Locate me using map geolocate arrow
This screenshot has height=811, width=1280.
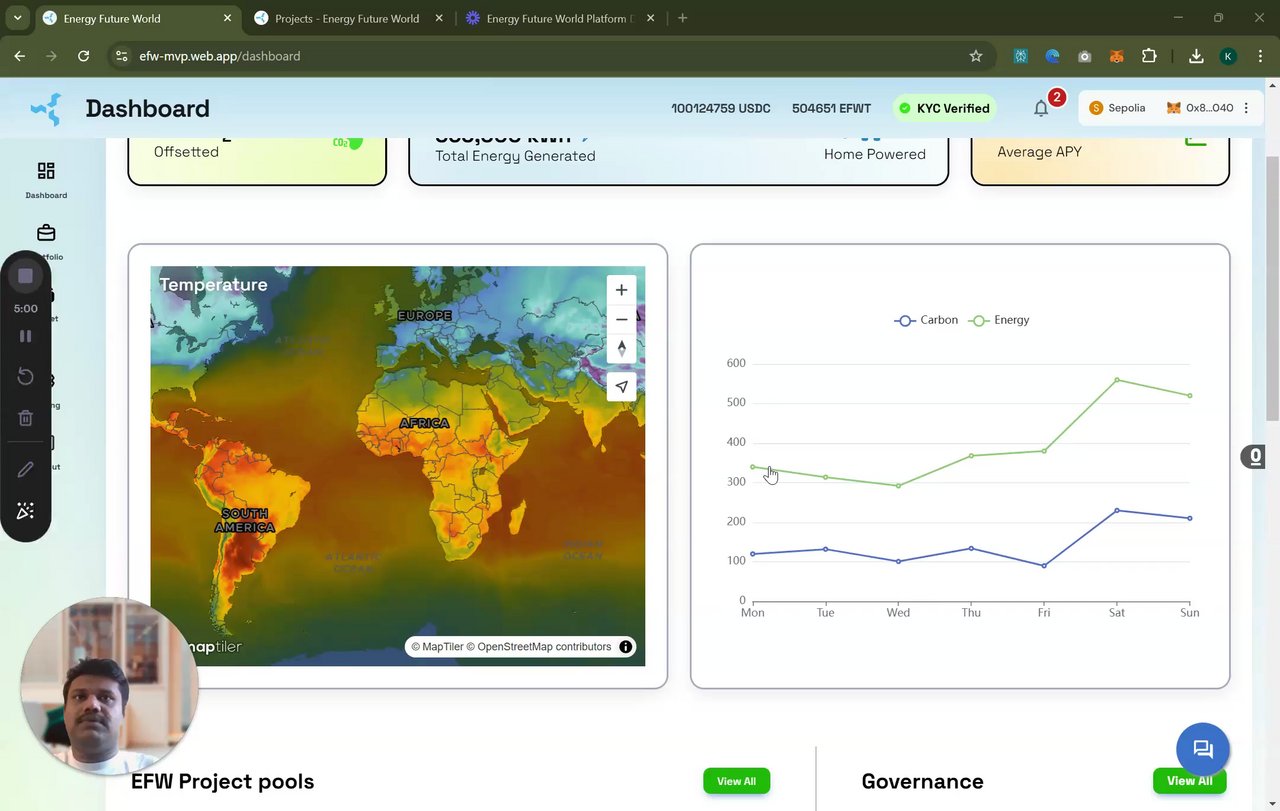(621, 387)
